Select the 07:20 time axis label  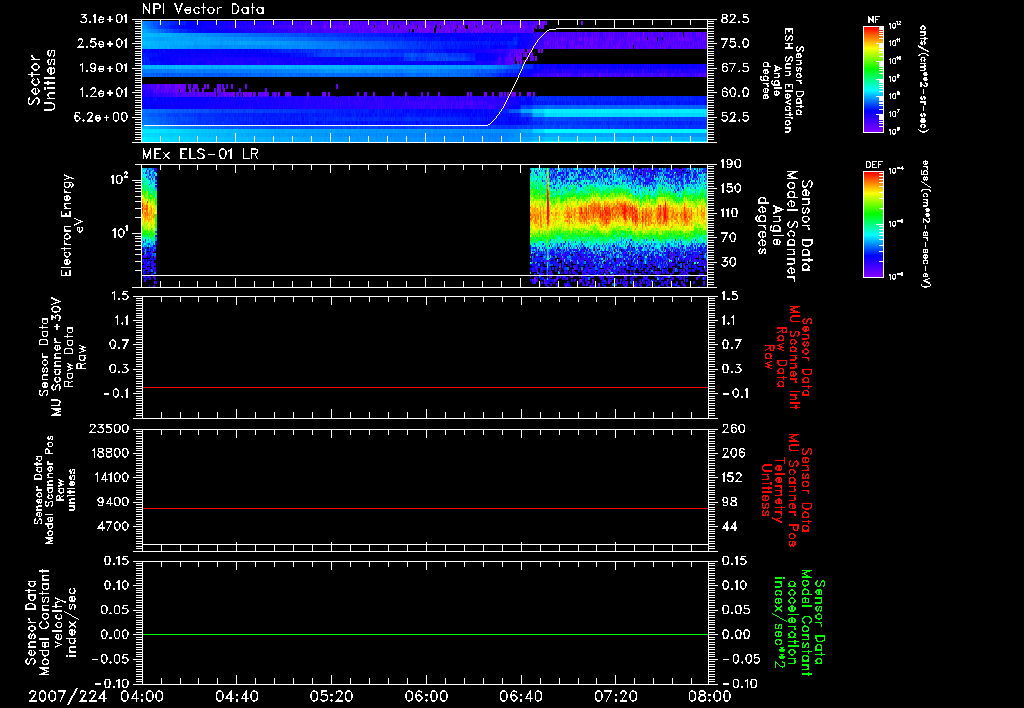[x=614, y=697]
